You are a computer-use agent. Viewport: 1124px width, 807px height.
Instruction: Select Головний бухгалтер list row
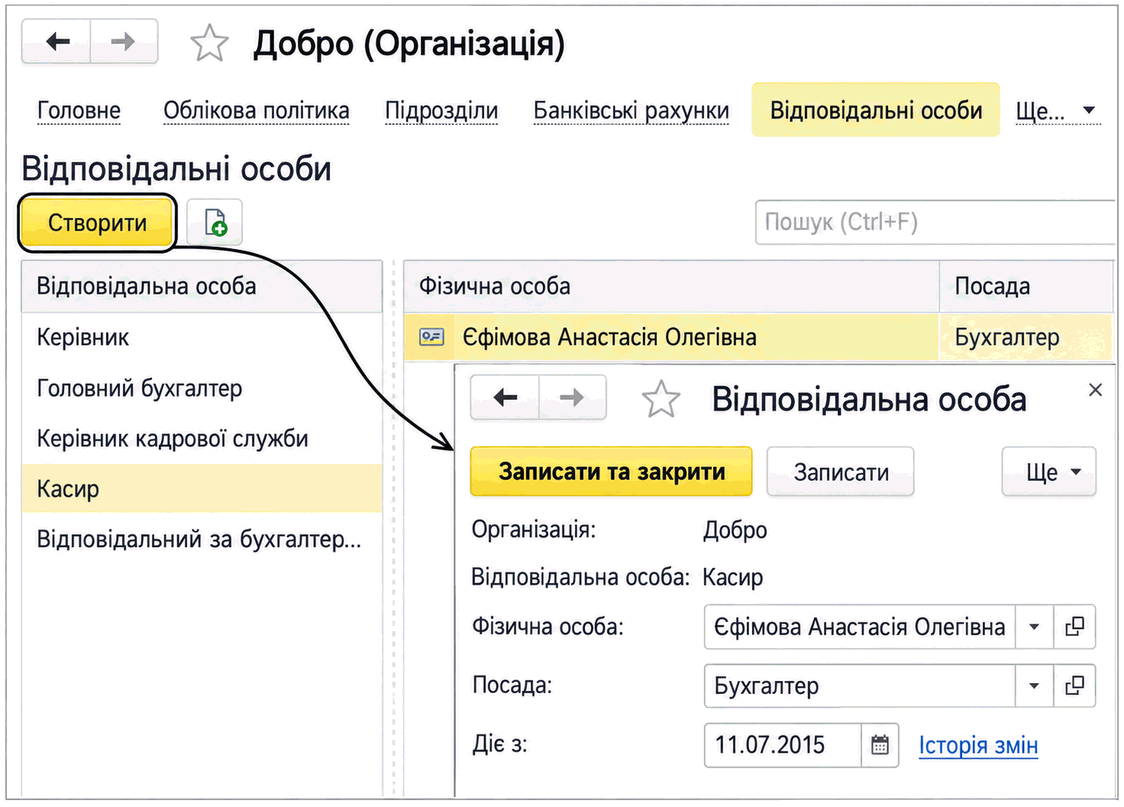(x=201, y=388)
